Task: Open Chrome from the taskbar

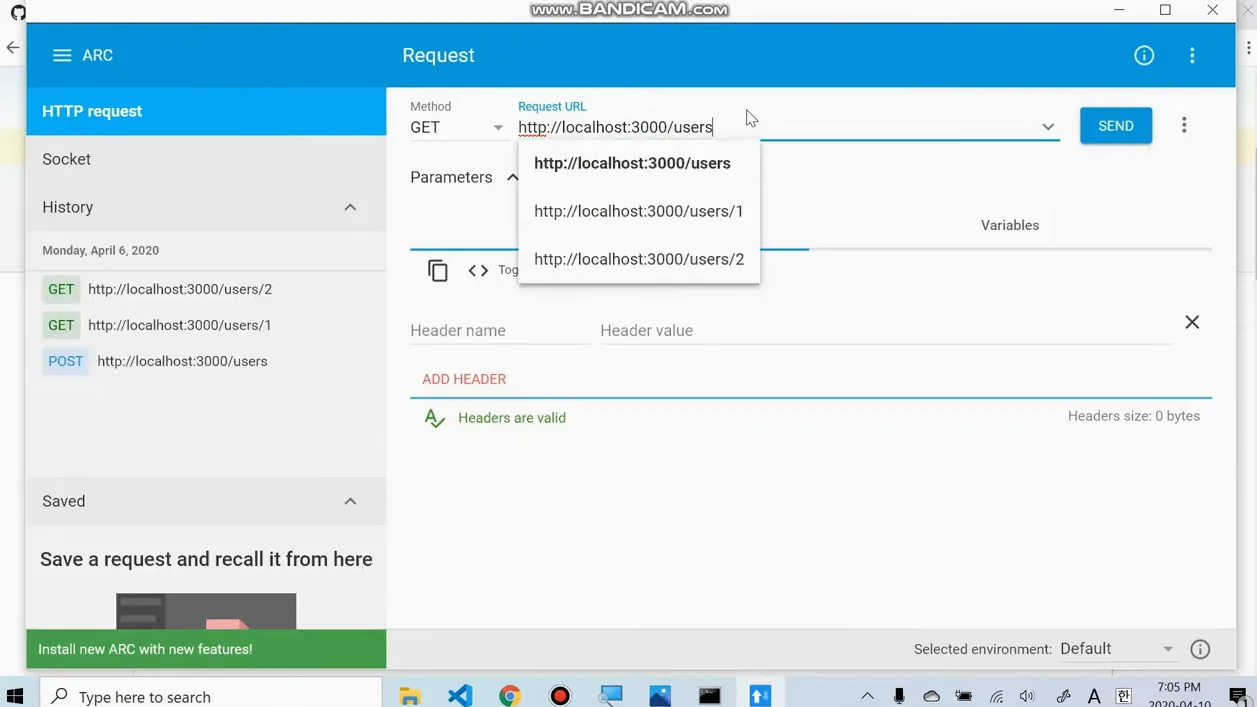Action: point(510,695)
